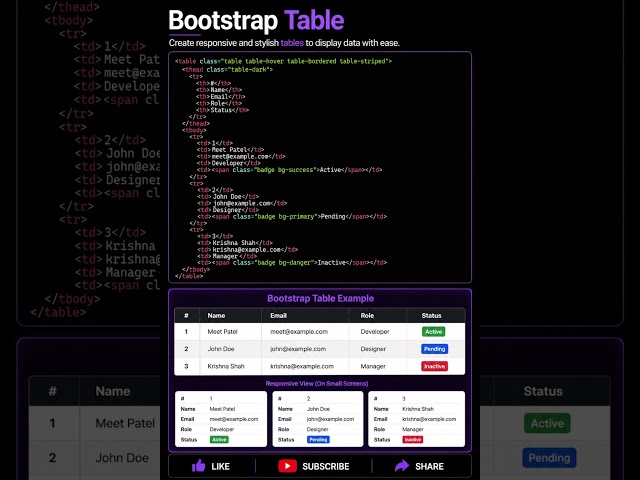Click "john@example.com" in the example table's Email column

[298, 349]
